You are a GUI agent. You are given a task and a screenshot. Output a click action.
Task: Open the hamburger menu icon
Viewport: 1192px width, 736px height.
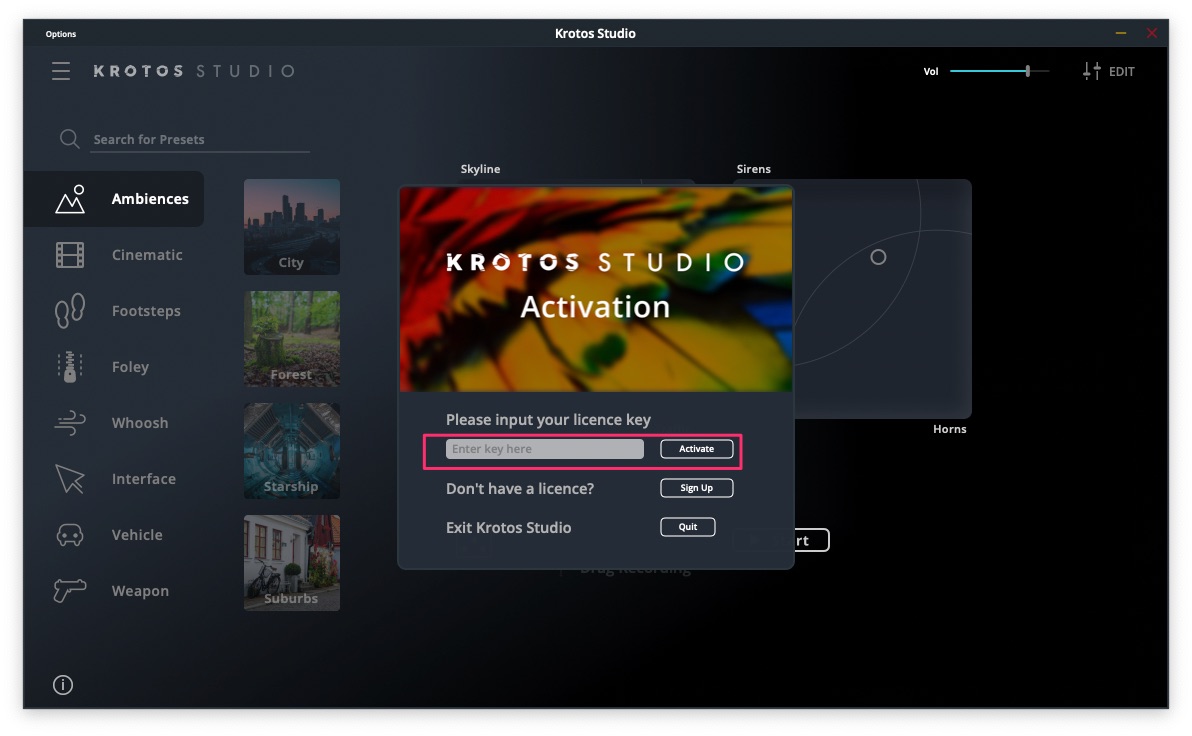pos(61,71)
